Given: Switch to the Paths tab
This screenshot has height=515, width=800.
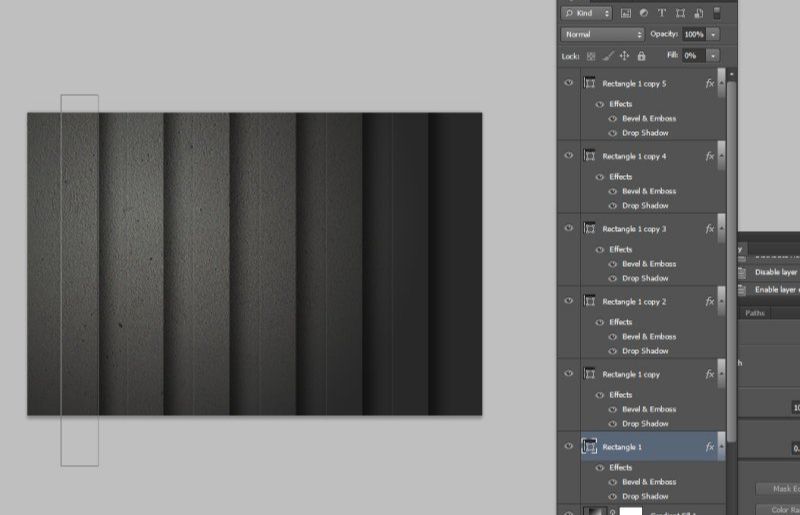Looking at the screenshot, I should tap(755, 313).
